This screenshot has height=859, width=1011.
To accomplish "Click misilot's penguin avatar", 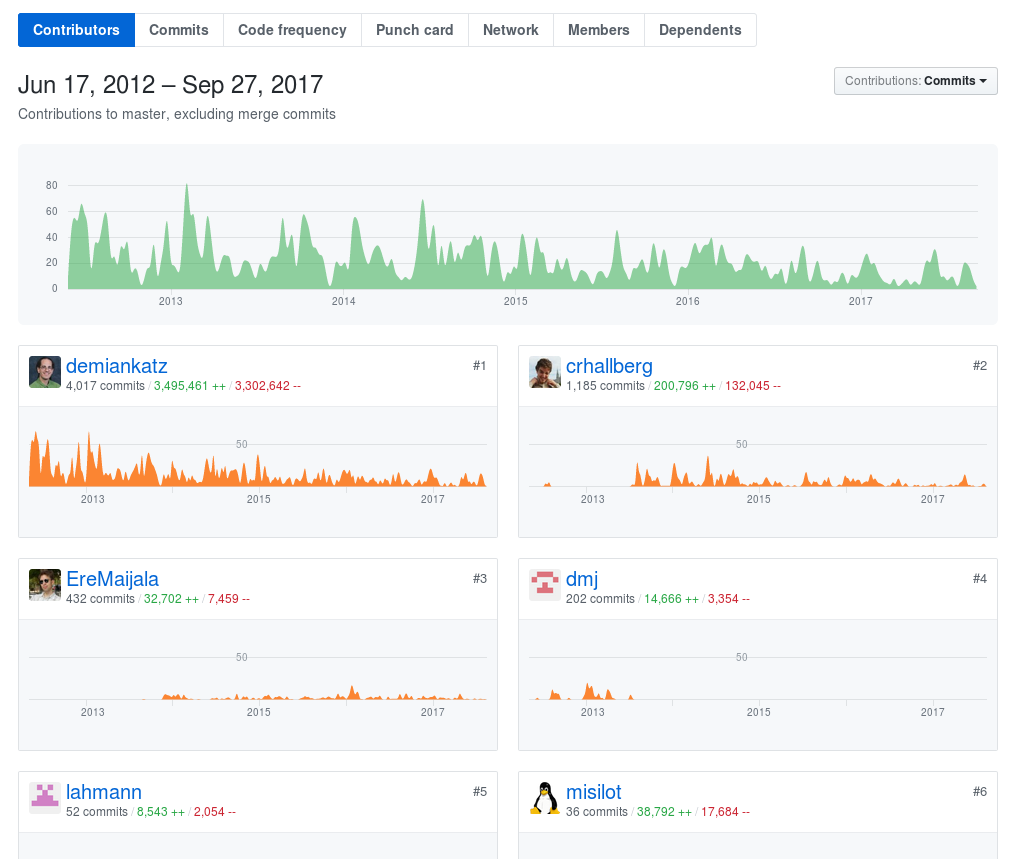I will pos(545,798).
